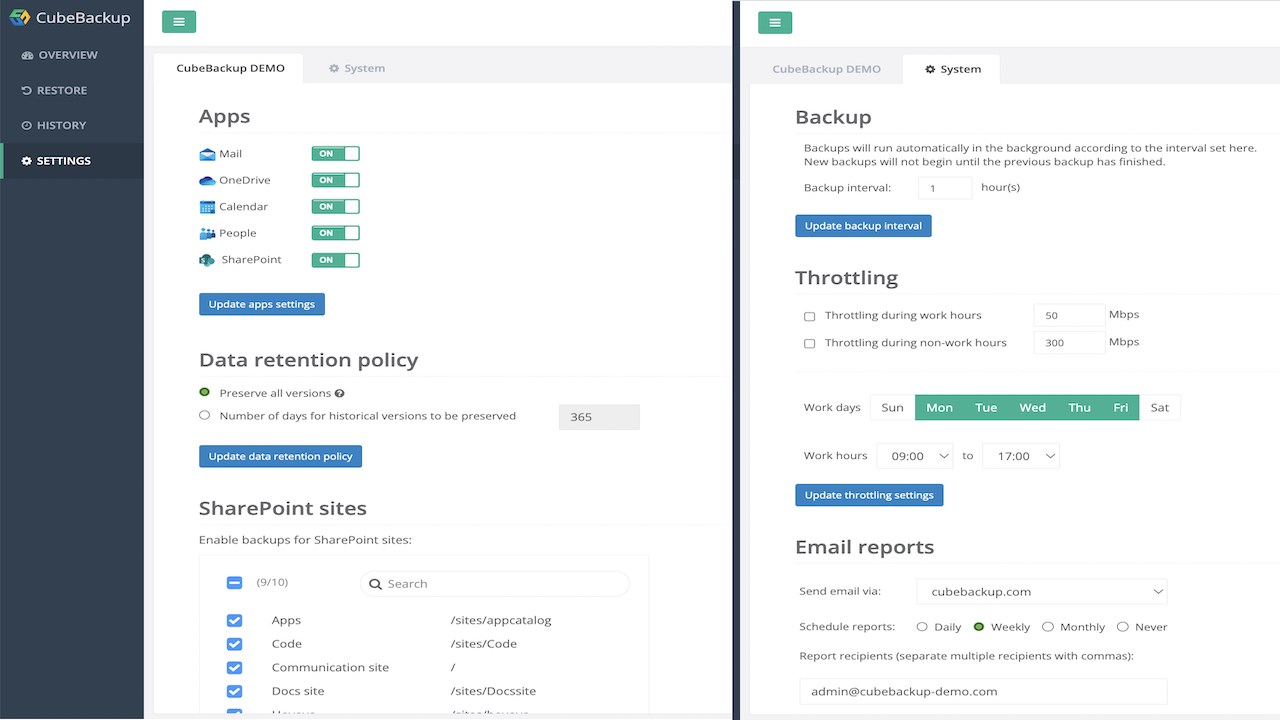Click the Mail app icon

point(207,154)
